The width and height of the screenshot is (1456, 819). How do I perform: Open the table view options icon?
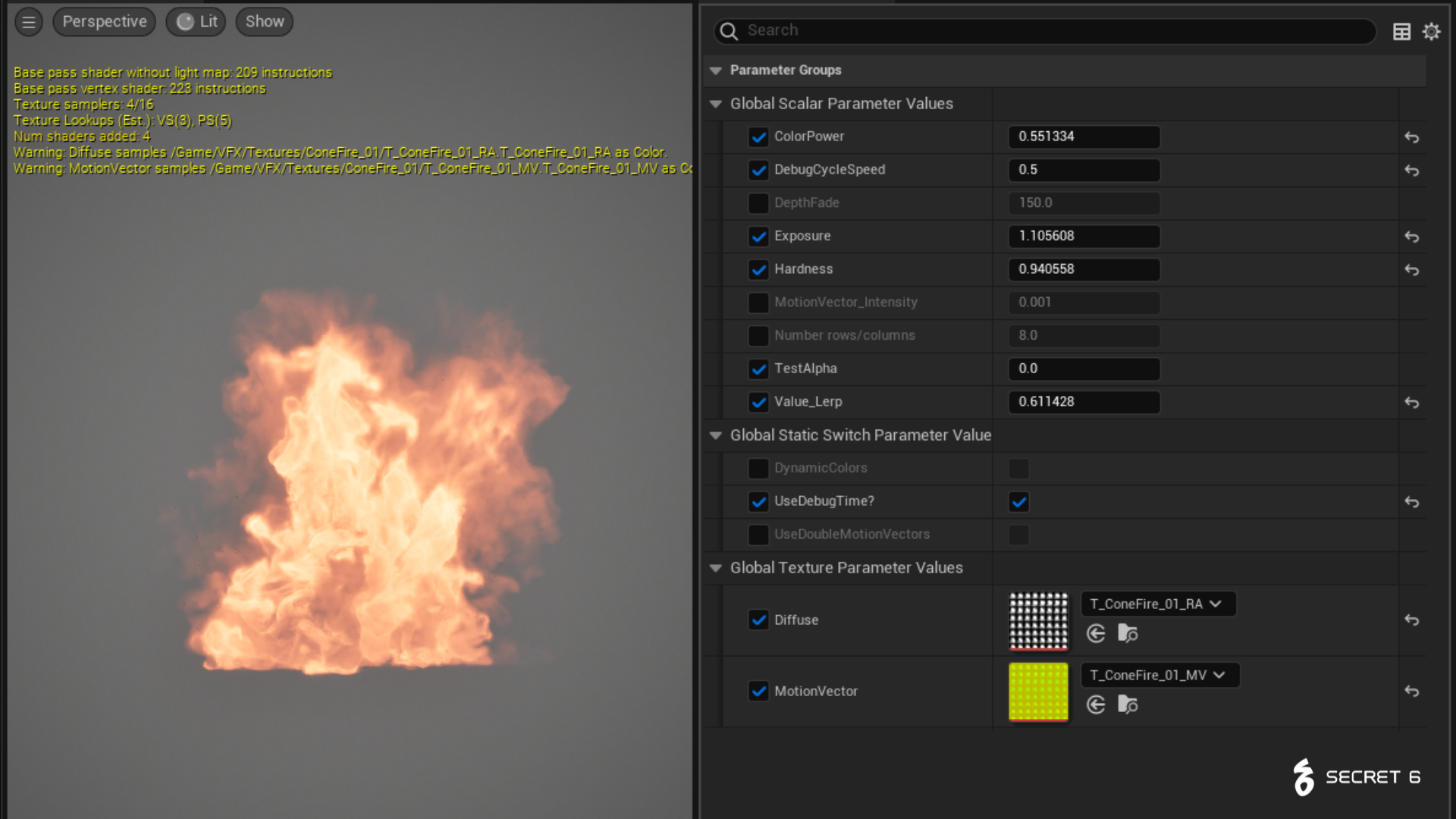(1401, 32)
